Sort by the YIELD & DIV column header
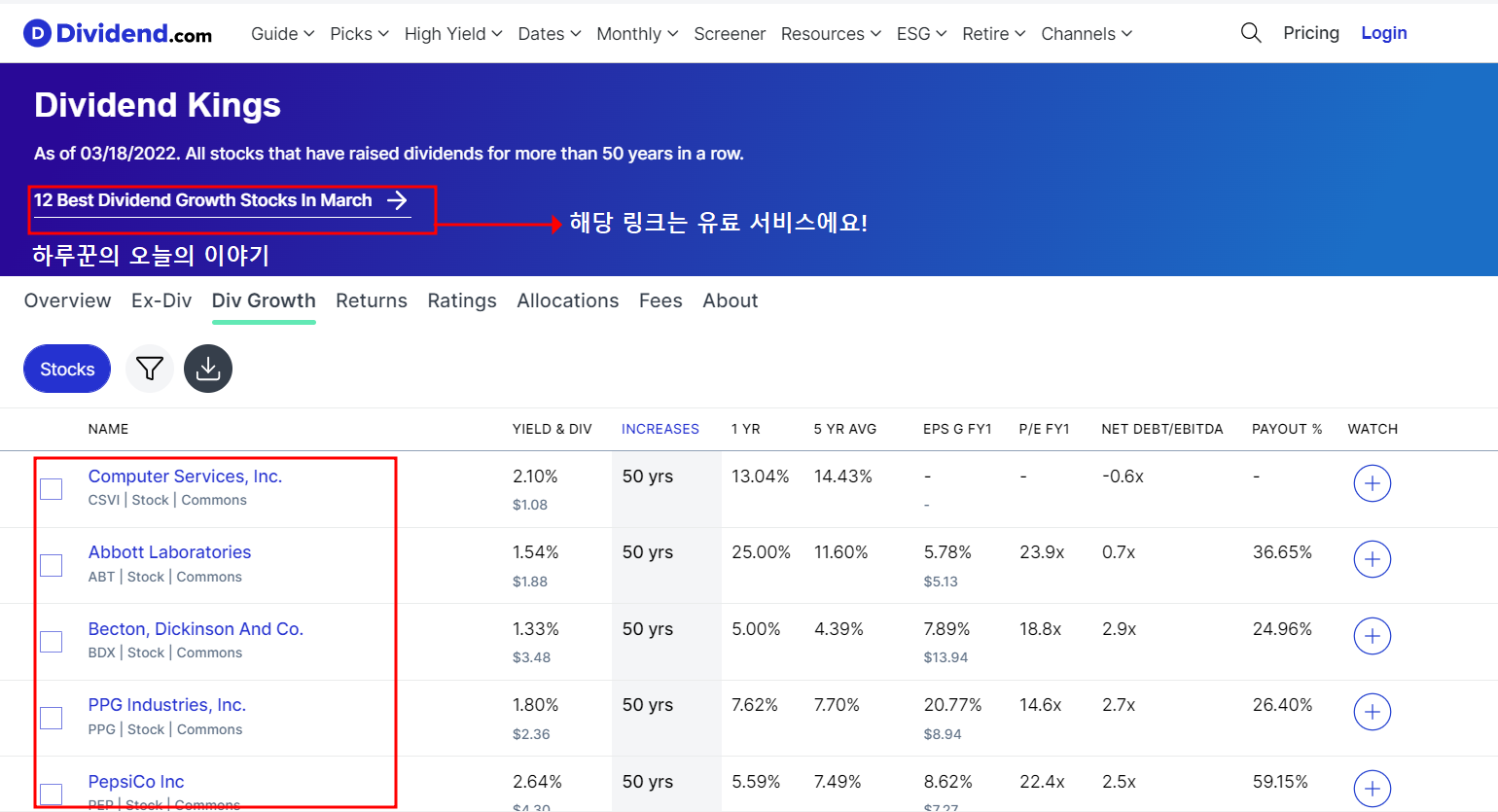 point(553,429)
